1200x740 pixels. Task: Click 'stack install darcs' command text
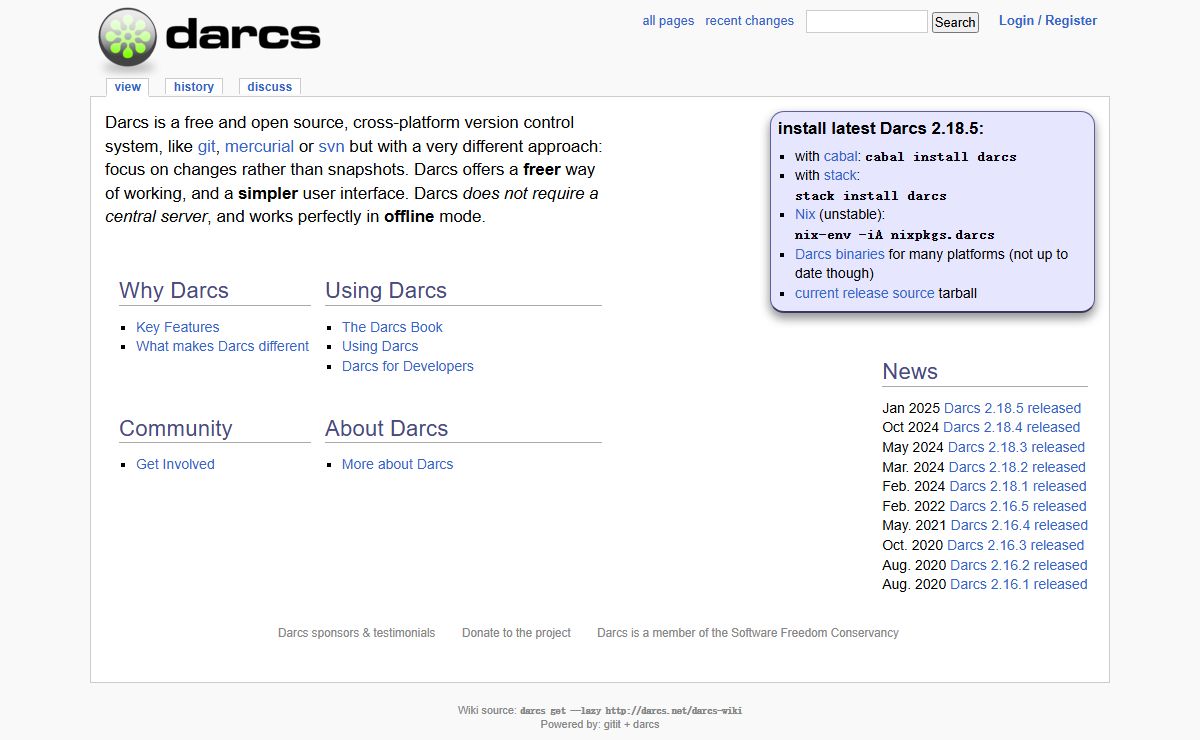[x=871, y=196]
